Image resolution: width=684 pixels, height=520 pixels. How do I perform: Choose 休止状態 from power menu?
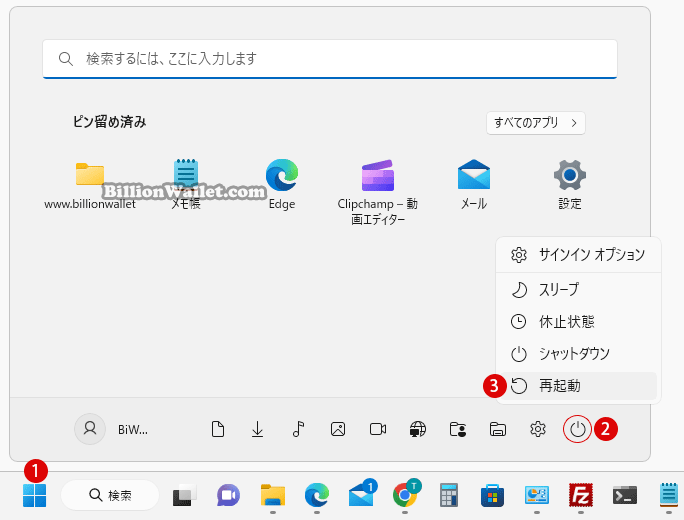(x=578, y=322)
